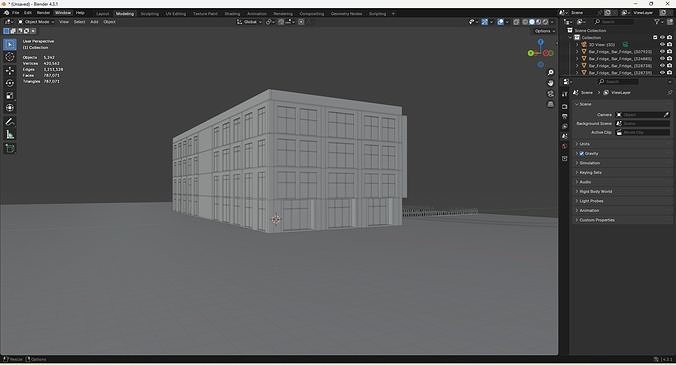
Task: Click the outliner search field
Action: point(614,22)
